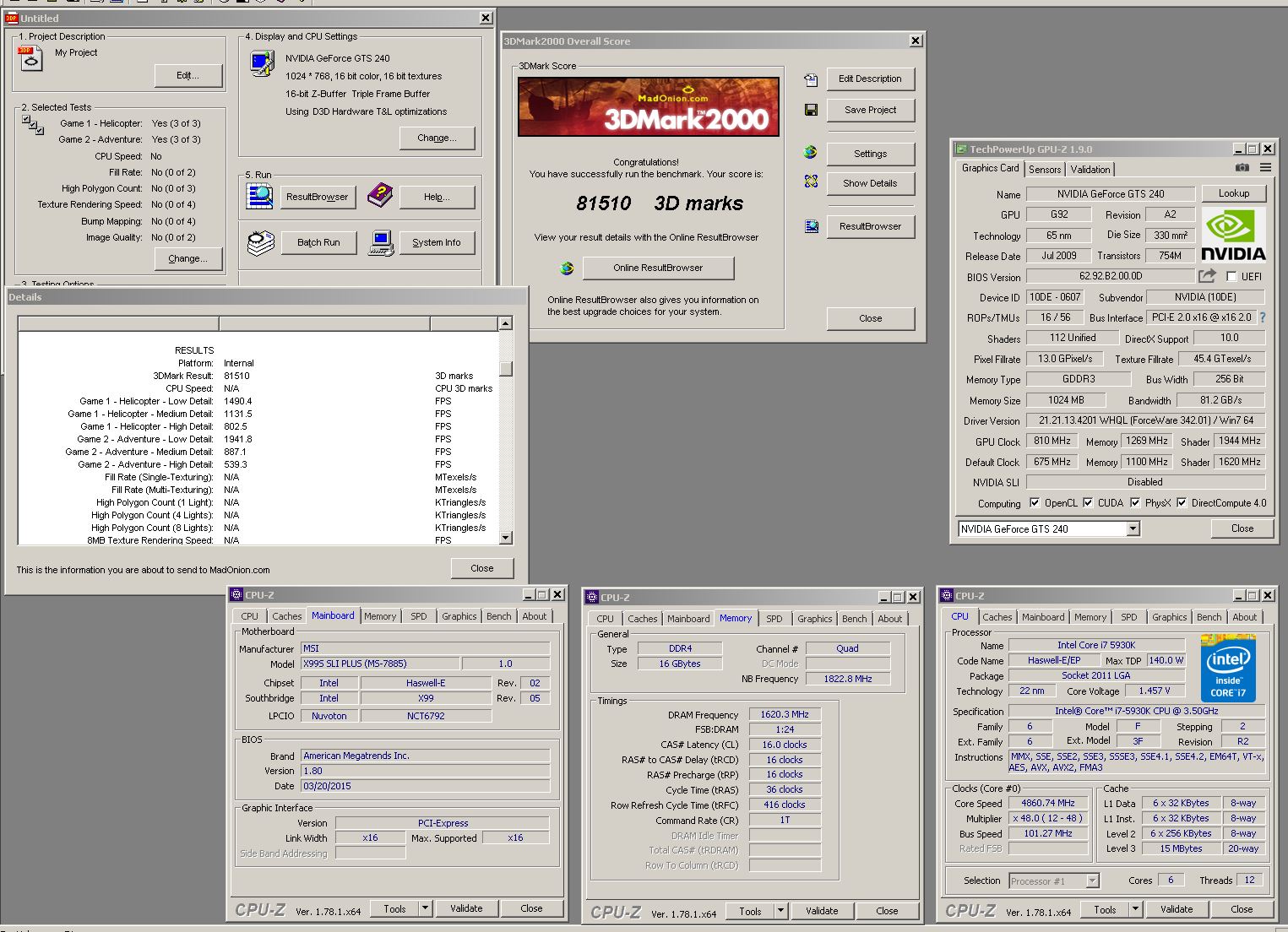Toggle the OpenCL checkbox
1288x932 pixels.
[x=1035, y=503]
